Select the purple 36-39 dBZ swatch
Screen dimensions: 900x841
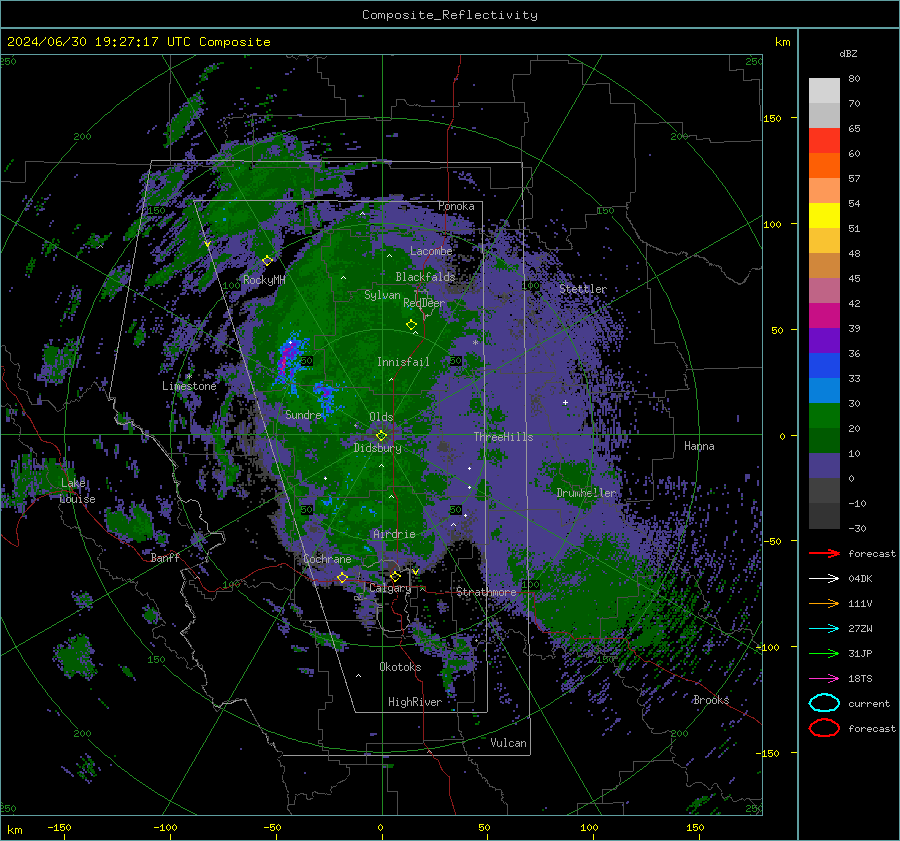[824, 341]
